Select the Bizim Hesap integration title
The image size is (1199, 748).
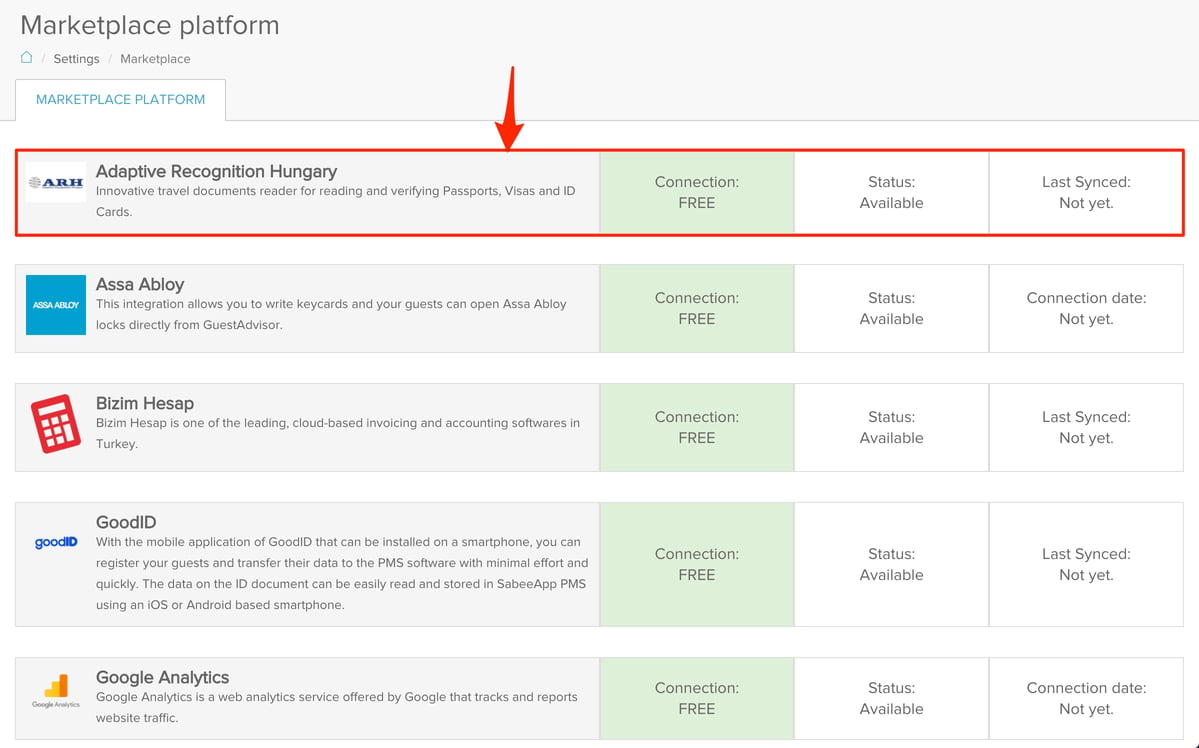click(x=145, y=403)
